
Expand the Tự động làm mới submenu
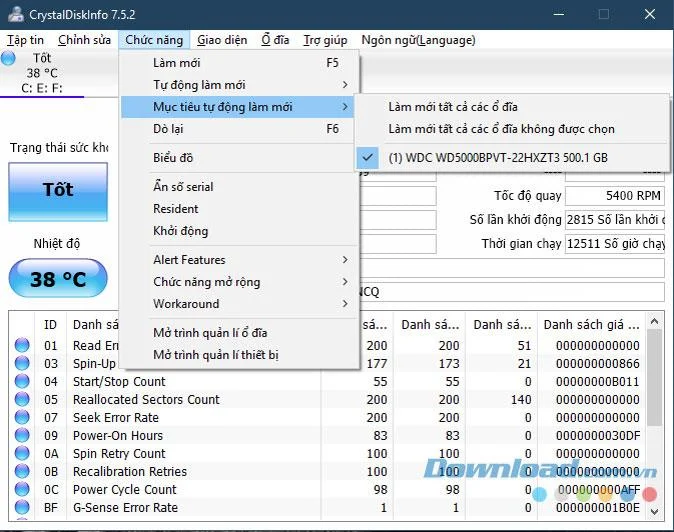(239, 85)
